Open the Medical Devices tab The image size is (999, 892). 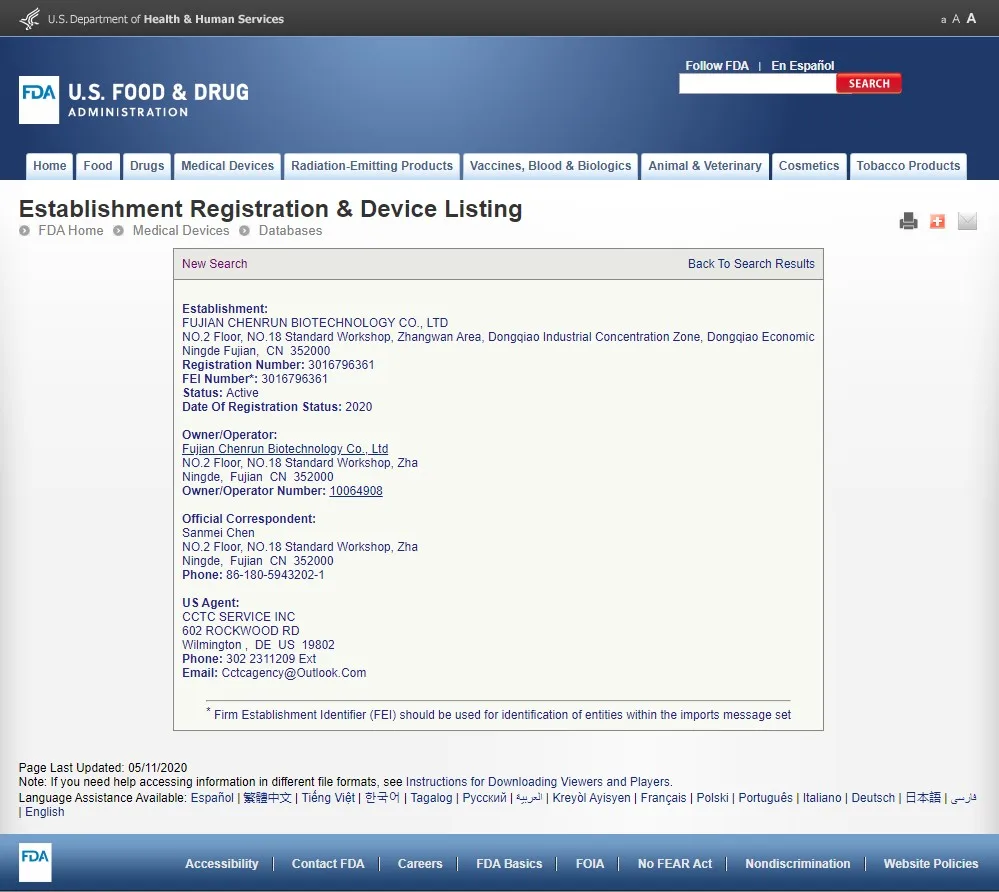(227, 166)
